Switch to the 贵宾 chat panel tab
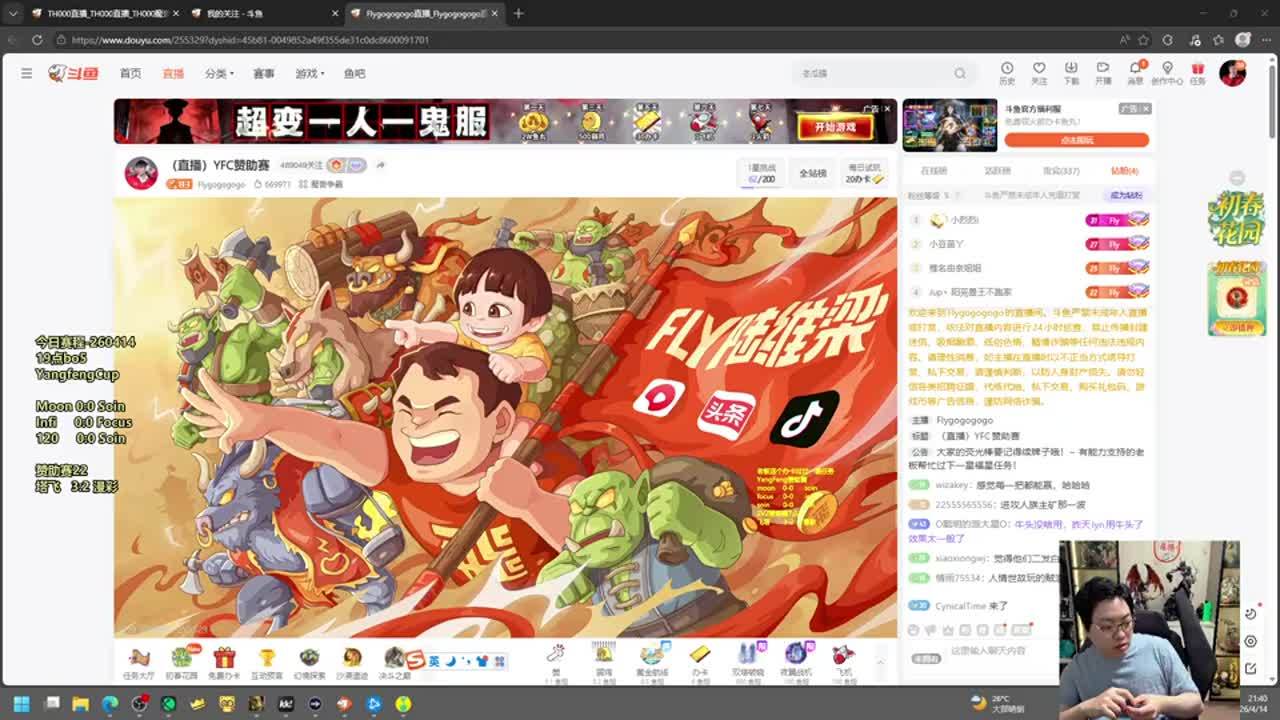Screen dimensions: 1280x720 pos(1061,171)
